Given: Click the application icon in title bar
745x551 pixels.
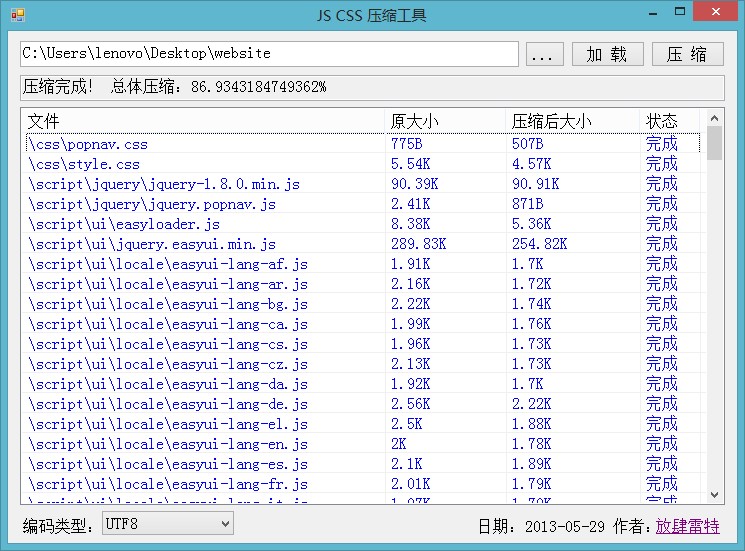Looking at the screenshot, I should tap(14, 14).
